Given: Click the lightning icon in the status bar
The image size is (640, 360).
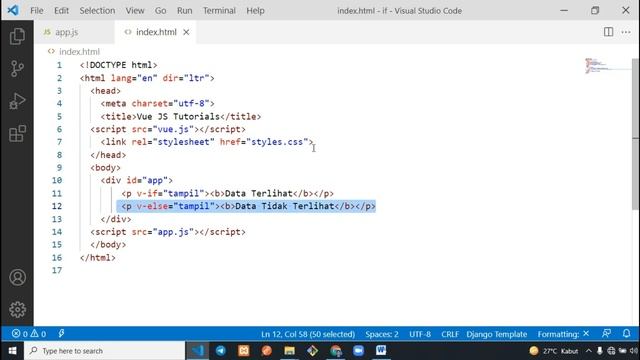Looking at the screenshot, I should pos(61,334).
